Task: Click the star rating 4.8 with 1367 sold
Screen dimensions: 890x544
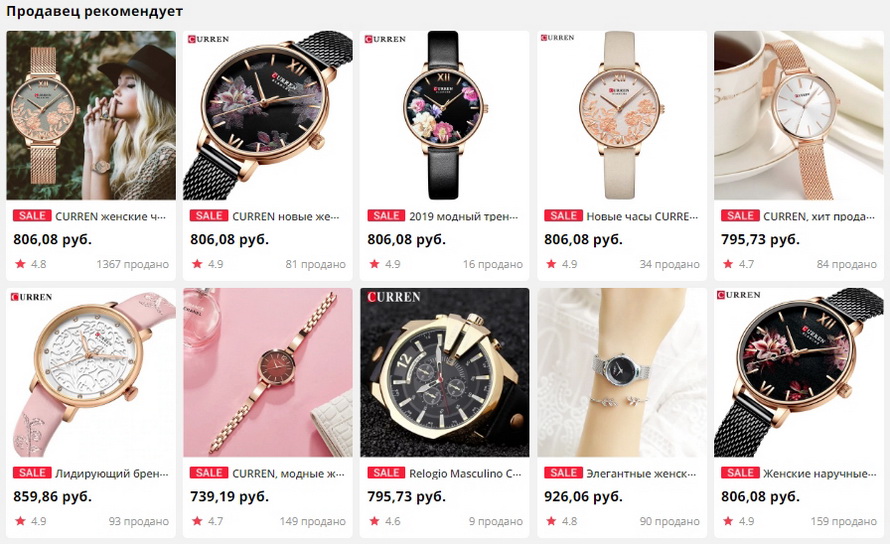Action: [x=31, y=264]
